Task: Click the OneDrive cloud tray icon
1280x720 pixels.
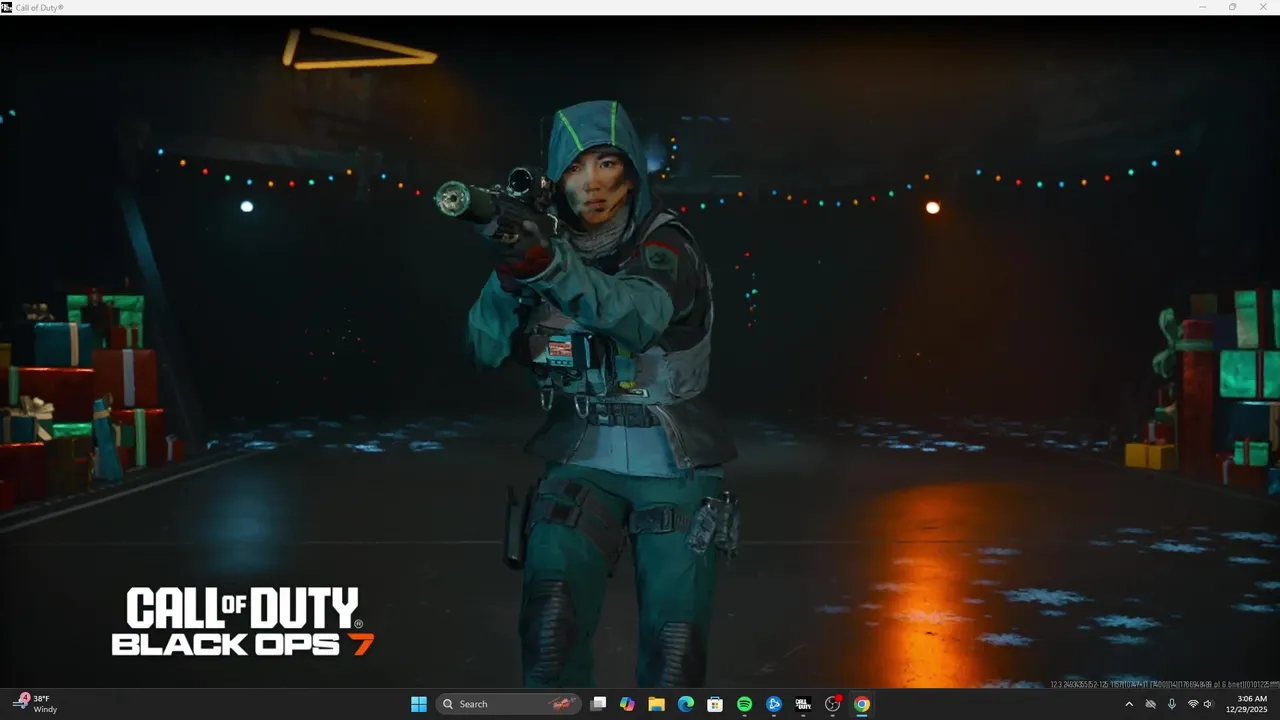Action: click(x=1150, y=704)
